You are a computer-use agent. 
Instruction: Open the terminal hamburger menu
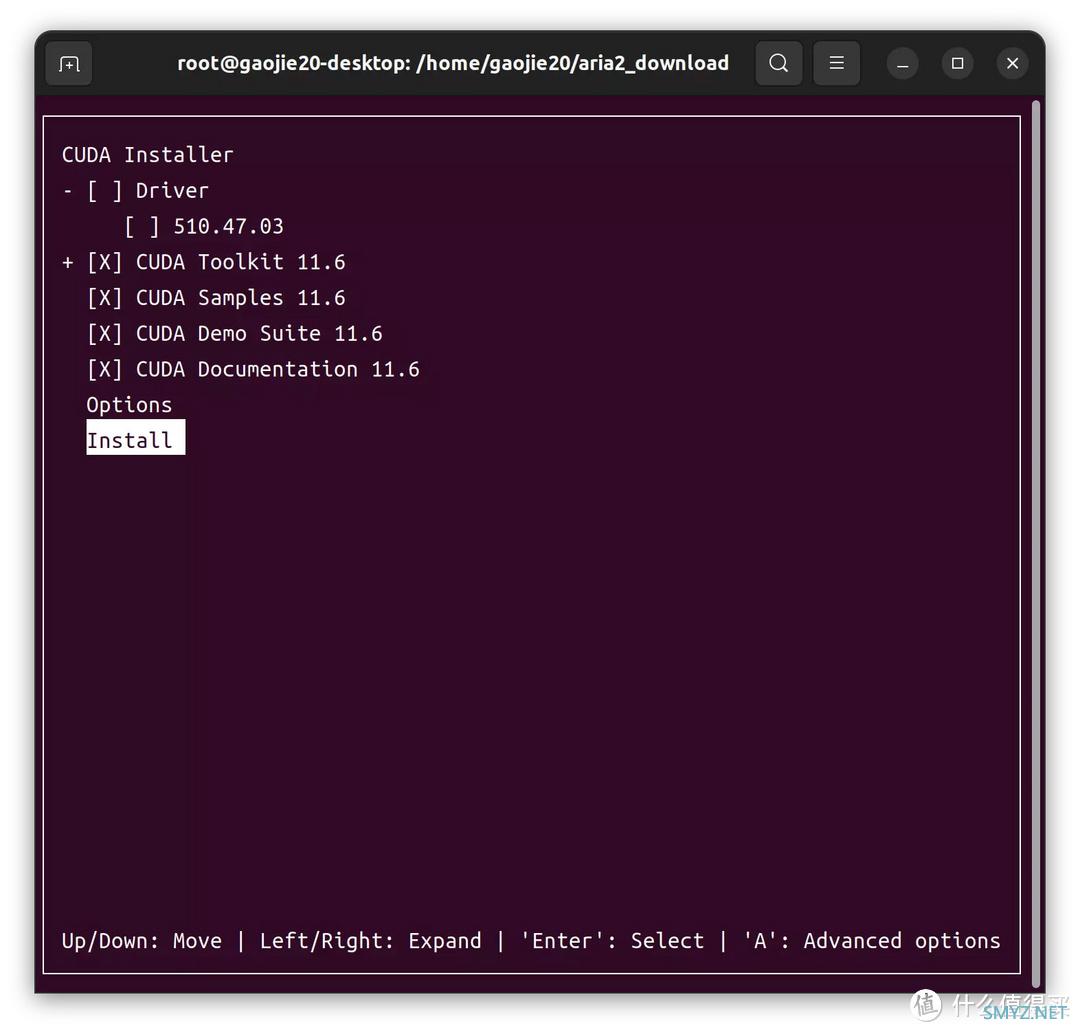(836, 63)
